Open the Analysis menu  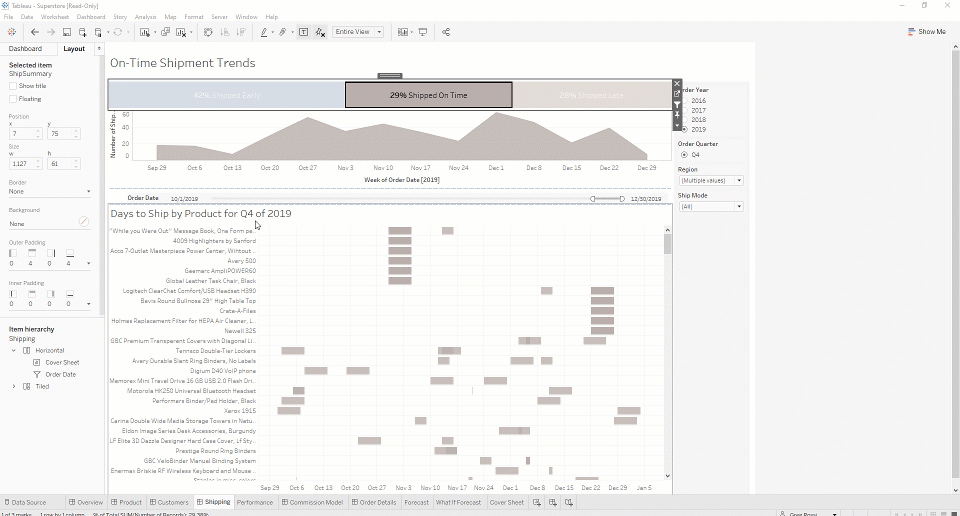pos(145,17)
